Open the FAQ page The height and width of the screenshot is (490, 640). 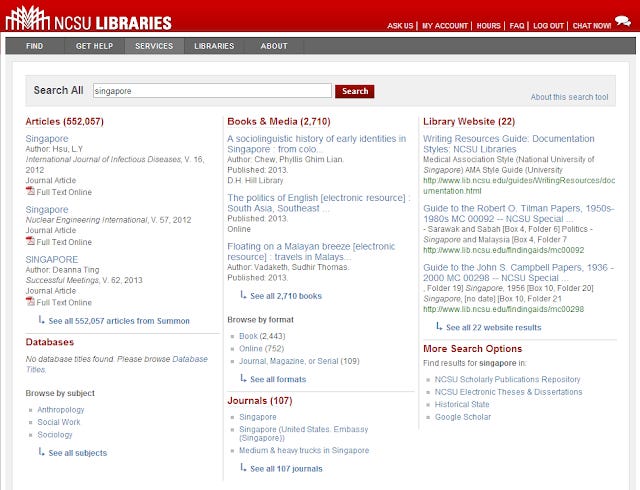pyautogui.click(x=517, y=26)
